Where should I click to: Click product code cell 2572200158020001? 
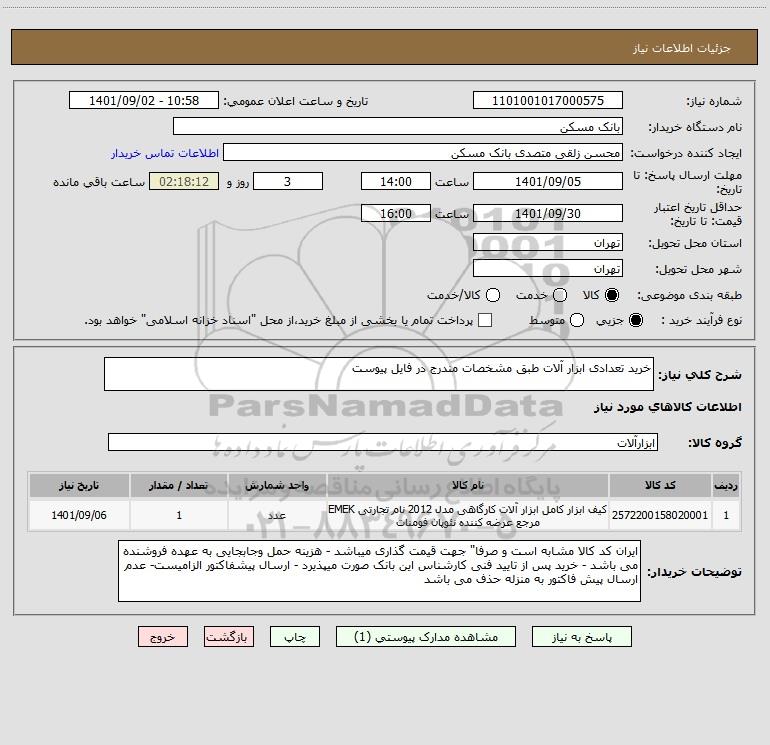(x=660, y=515)
